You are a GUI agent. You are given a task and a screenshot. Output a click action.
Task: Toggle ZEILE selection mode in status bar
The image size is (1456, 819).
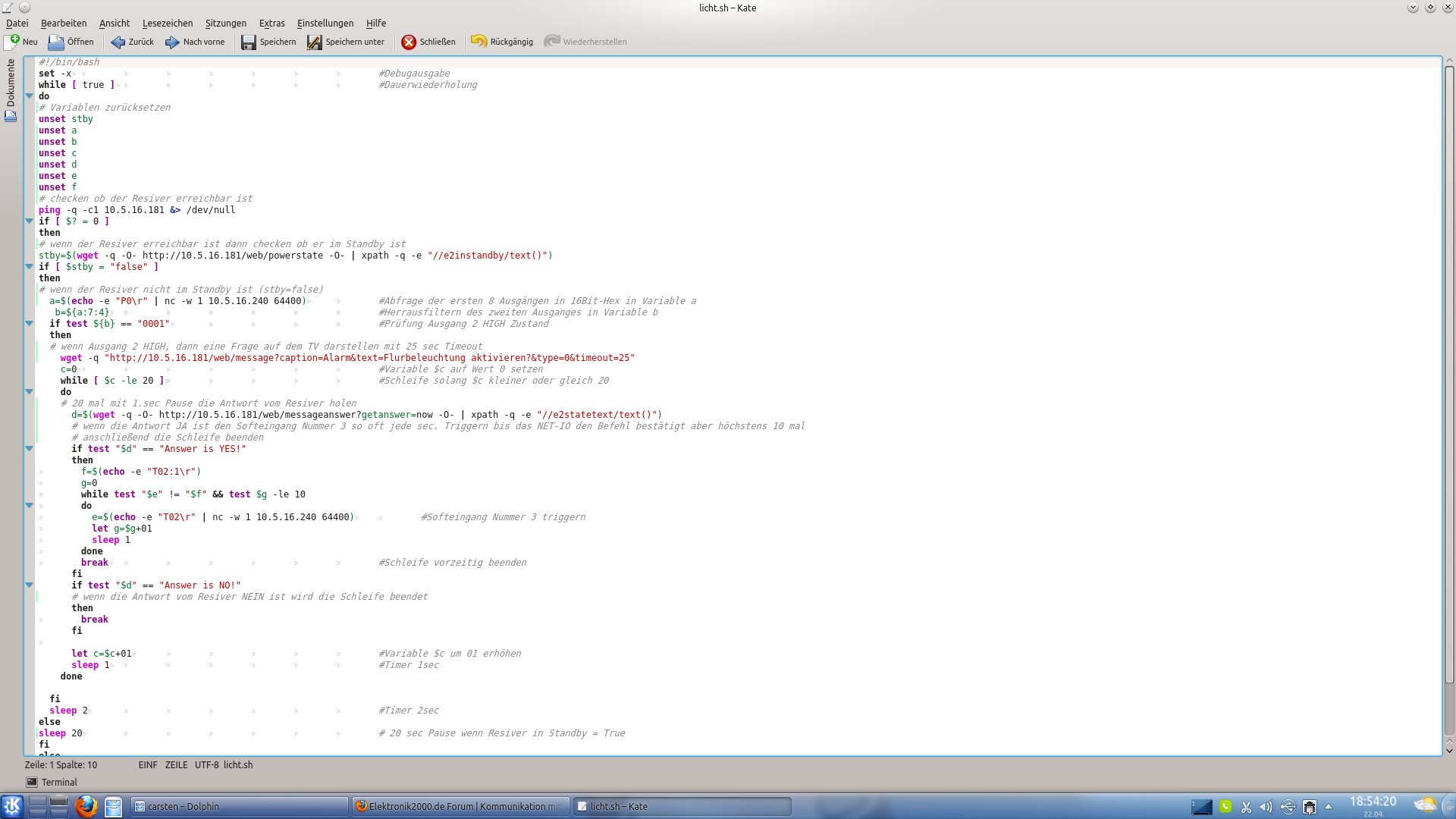(176, 764)
